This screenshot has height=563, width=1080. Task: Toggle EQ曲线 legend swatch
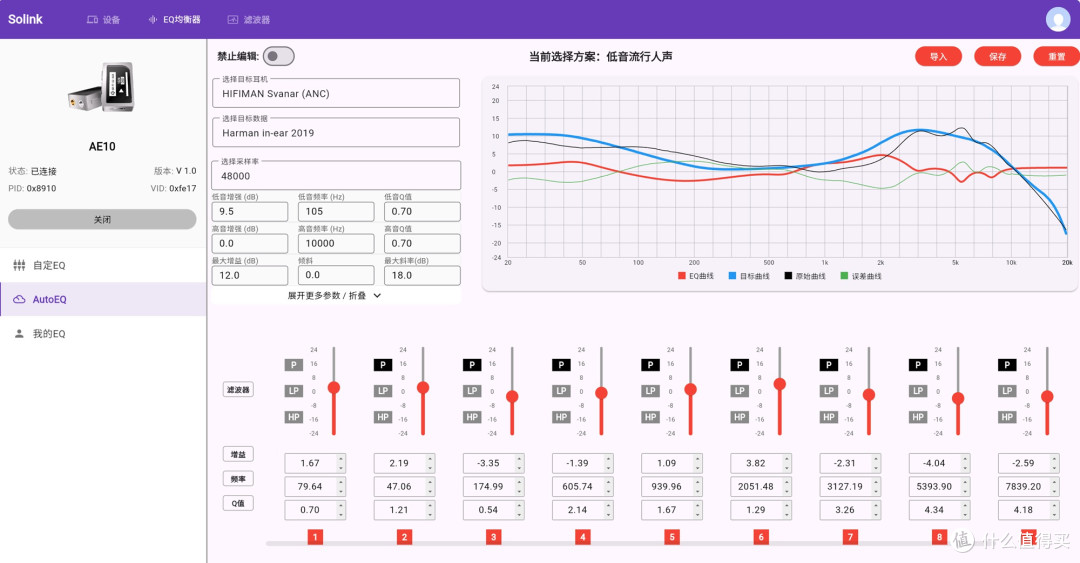682,276
